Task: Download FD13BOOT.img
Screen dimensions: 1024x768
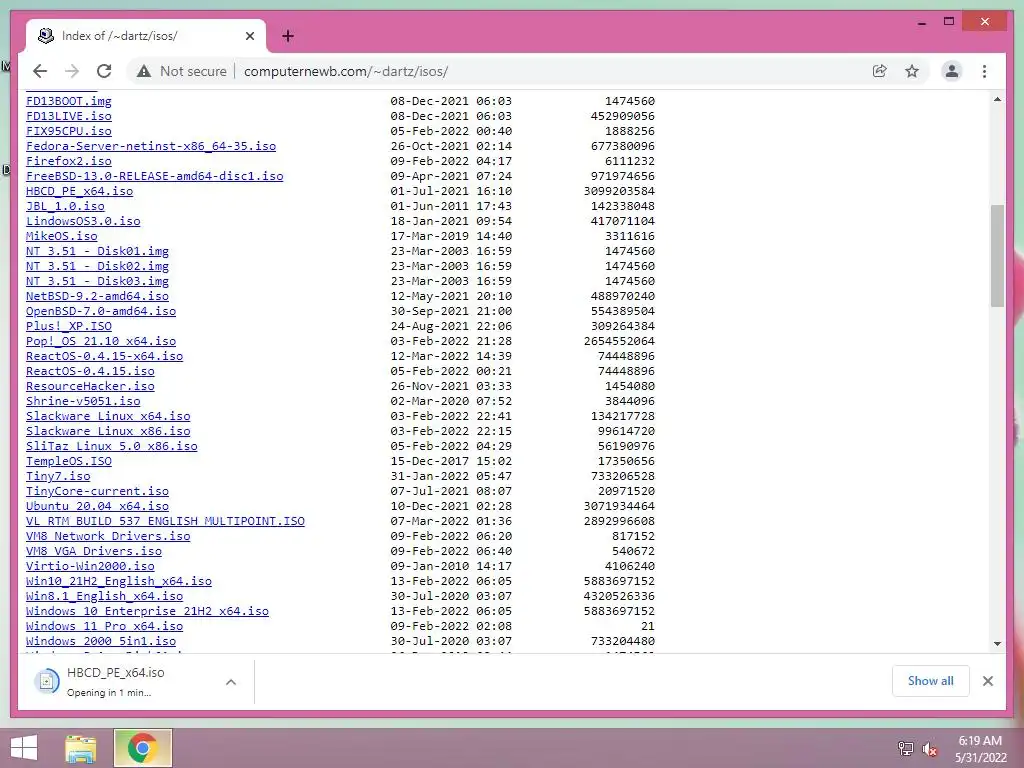Action: coord(69,101)
